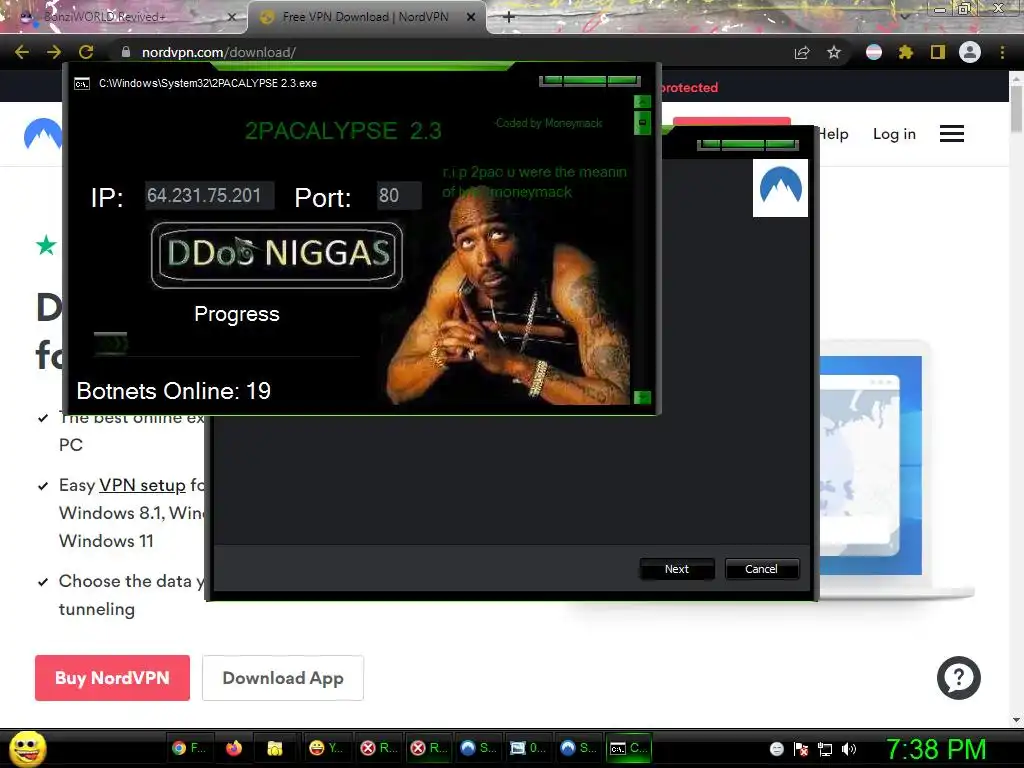This screenshot has height=768, width=1024.
Task: Click the network tray icon
Action: (825, 749)
